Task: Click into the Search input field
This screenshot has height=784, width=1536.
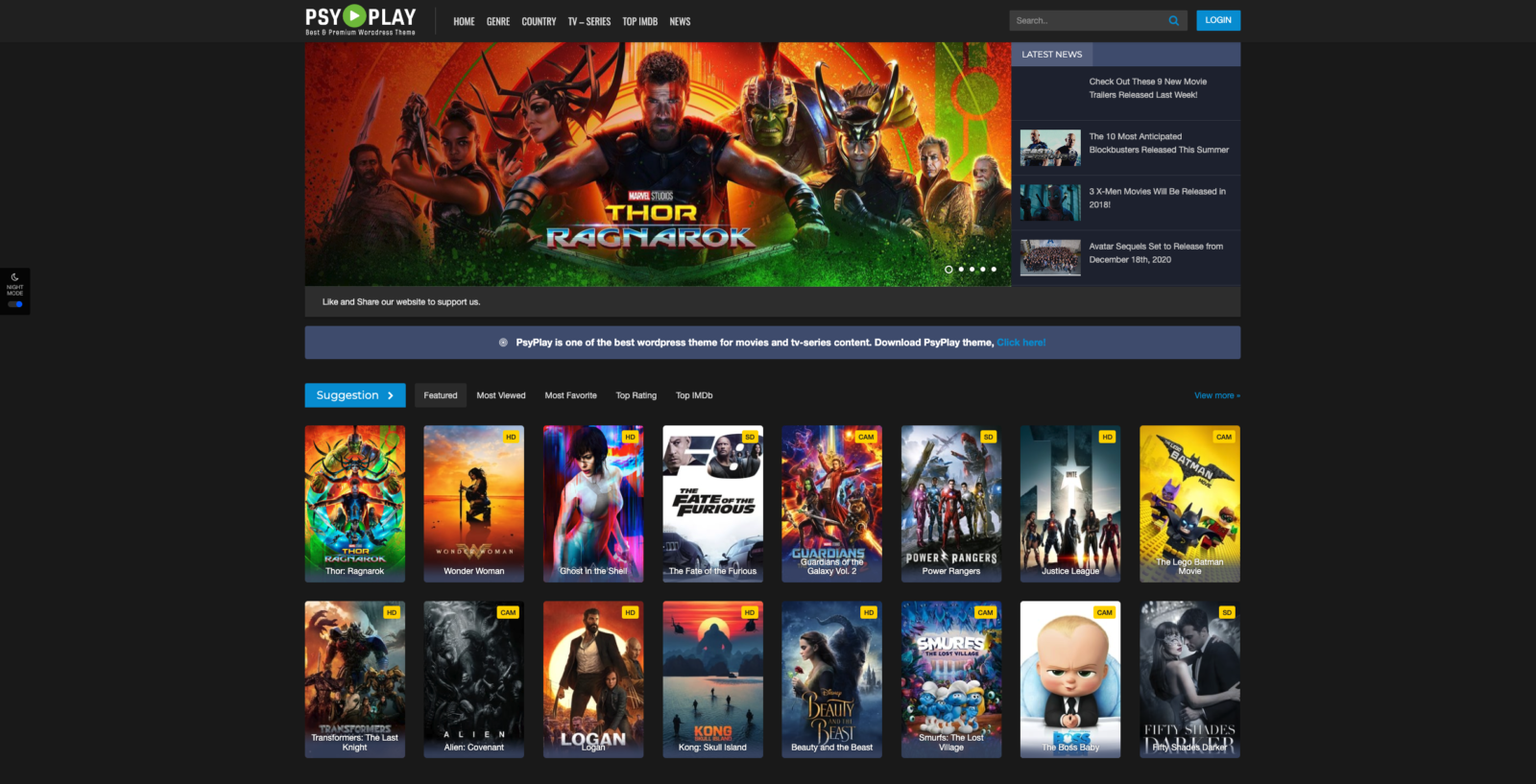Action: click(1085, 20)
